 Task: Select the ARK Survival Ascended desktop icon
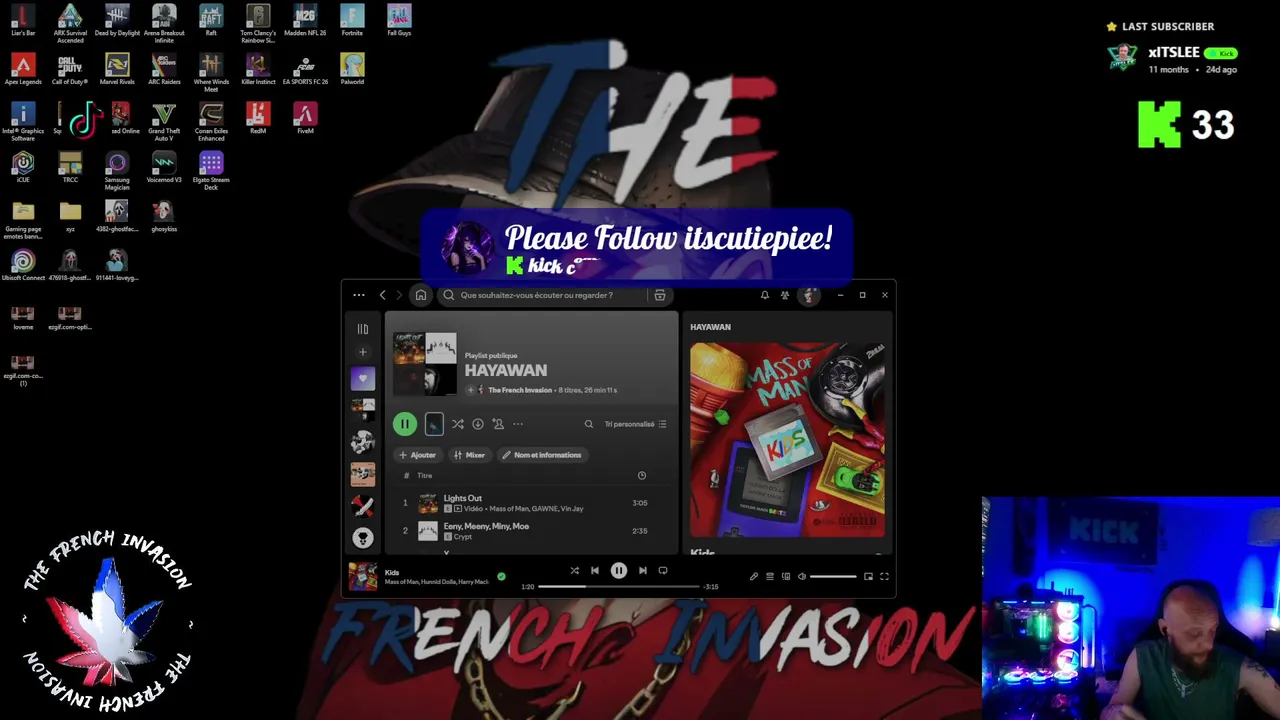click(x=70, y=23)
